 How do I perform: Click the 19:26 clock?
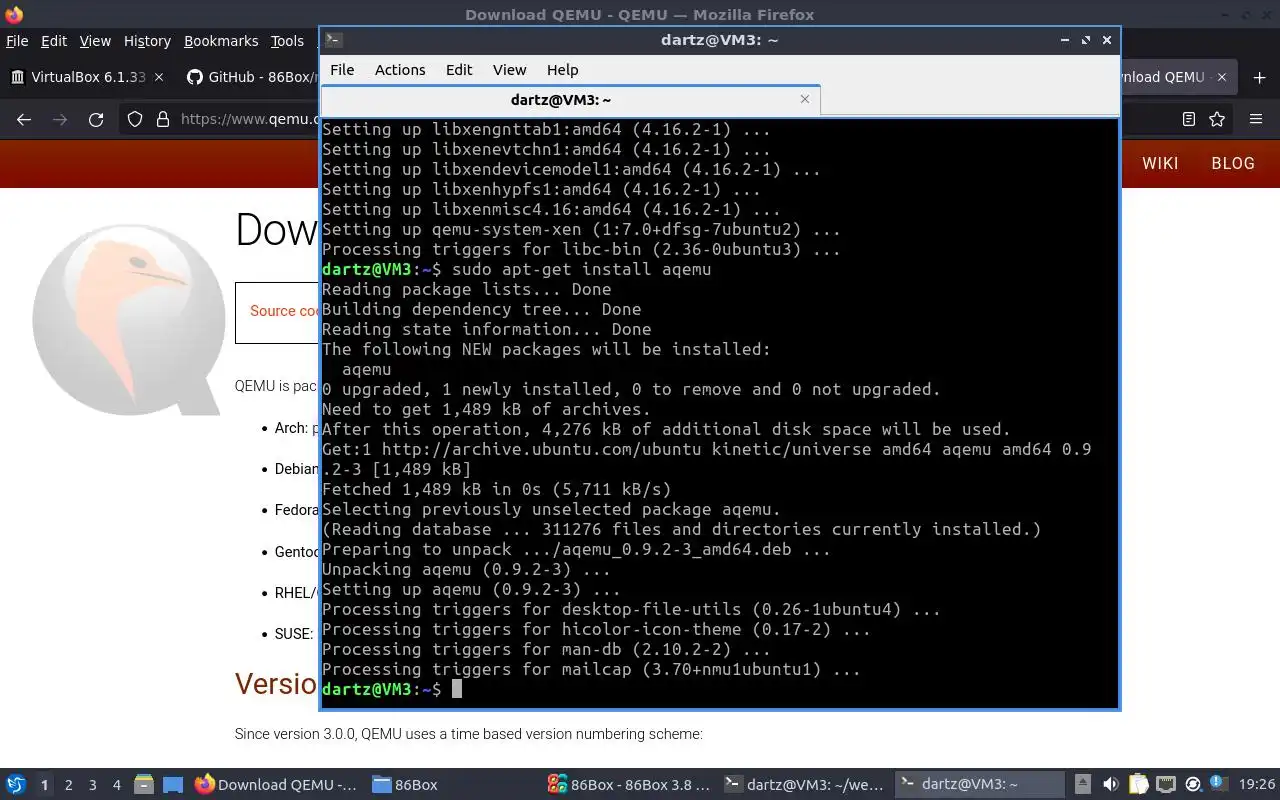point(1257,785)
